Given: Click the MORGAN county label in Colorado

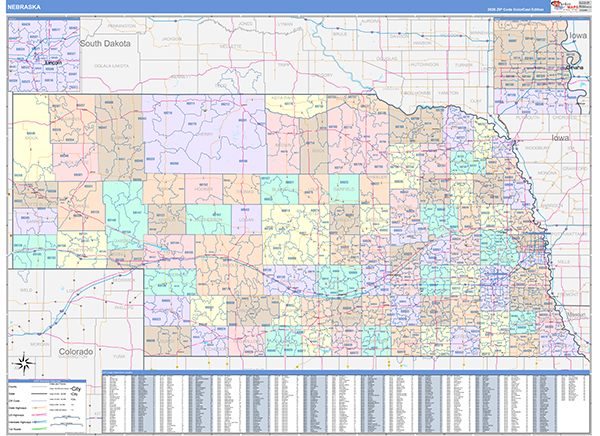Looking at the screenshot, I should pyautogui.click(x=39, y=344).
